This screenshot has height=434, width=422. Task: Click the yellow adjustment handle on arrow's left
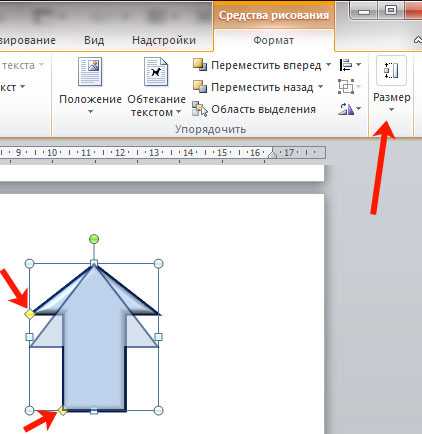click(29, 314)
